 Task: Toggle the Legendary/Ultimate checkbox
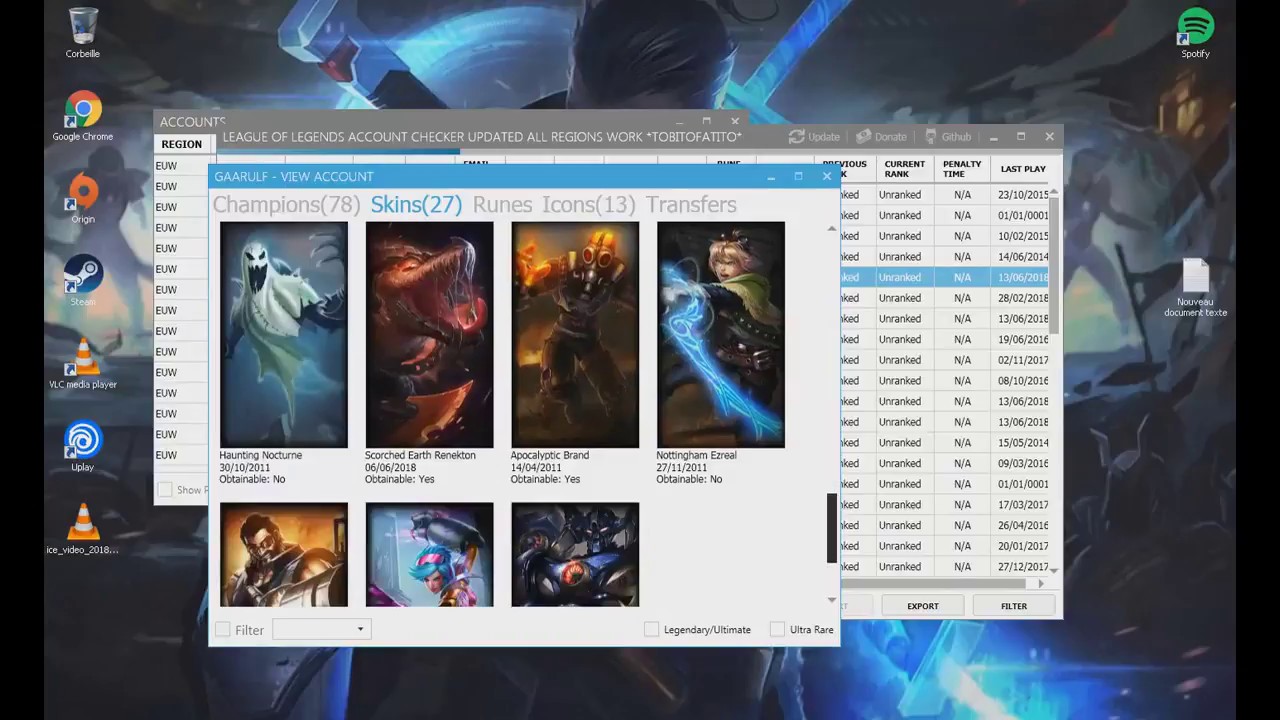(x=652, y=629)
